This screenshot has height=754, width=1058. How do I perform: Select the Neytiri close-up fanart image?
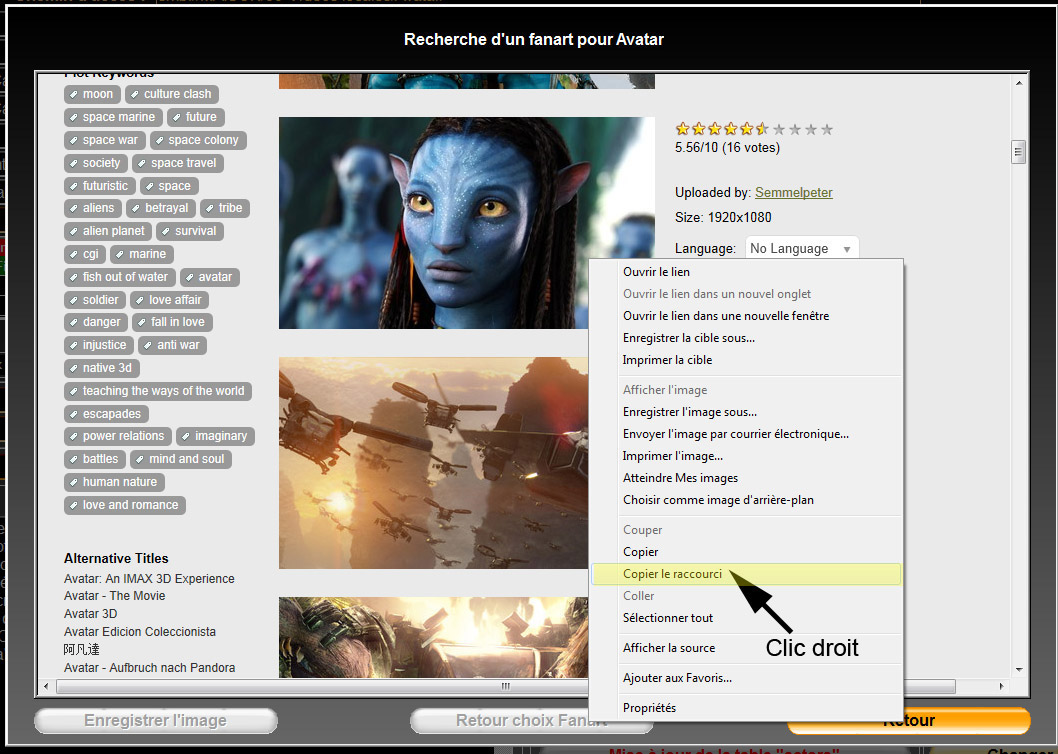click(x=466, y=223)
